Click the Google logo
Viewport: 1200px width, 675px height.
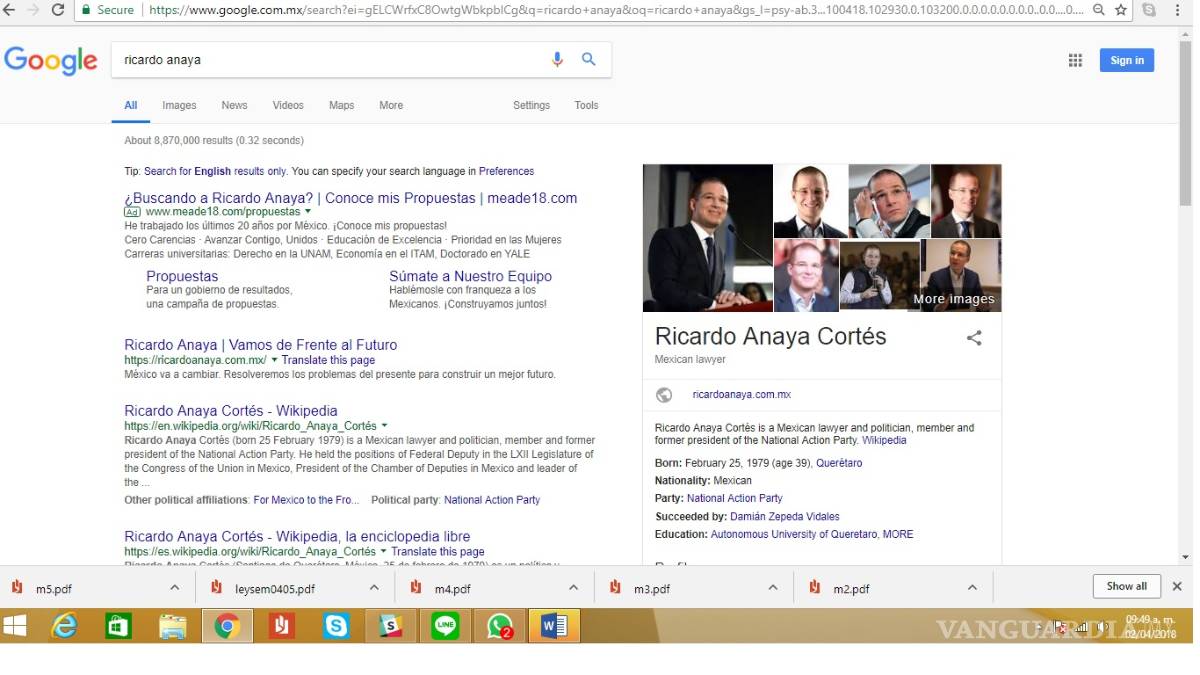pyautogui.click(x=50, y=60)
